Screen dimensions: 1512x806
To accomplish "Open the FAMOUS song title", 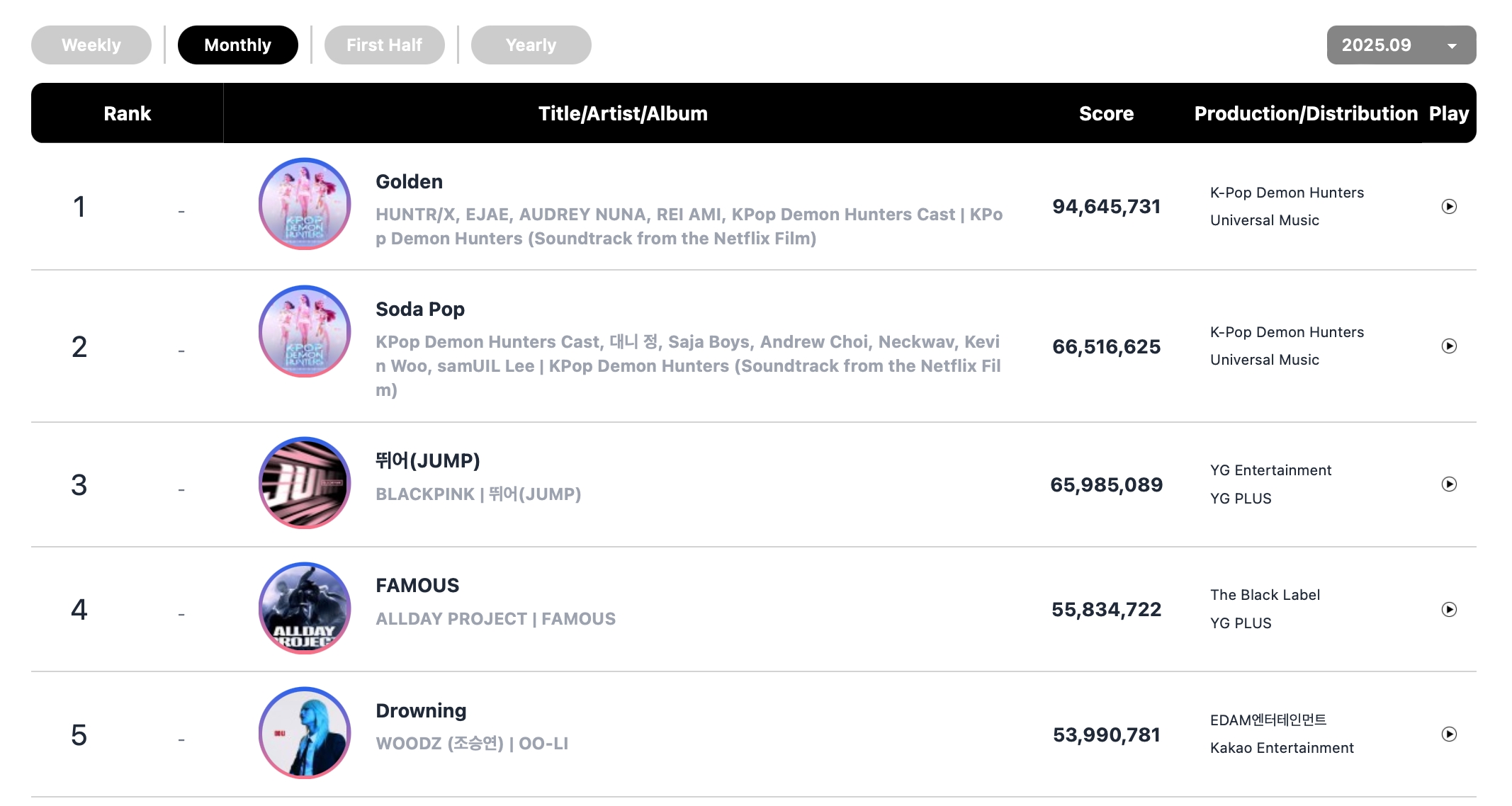I will click(x=417, y=586).
